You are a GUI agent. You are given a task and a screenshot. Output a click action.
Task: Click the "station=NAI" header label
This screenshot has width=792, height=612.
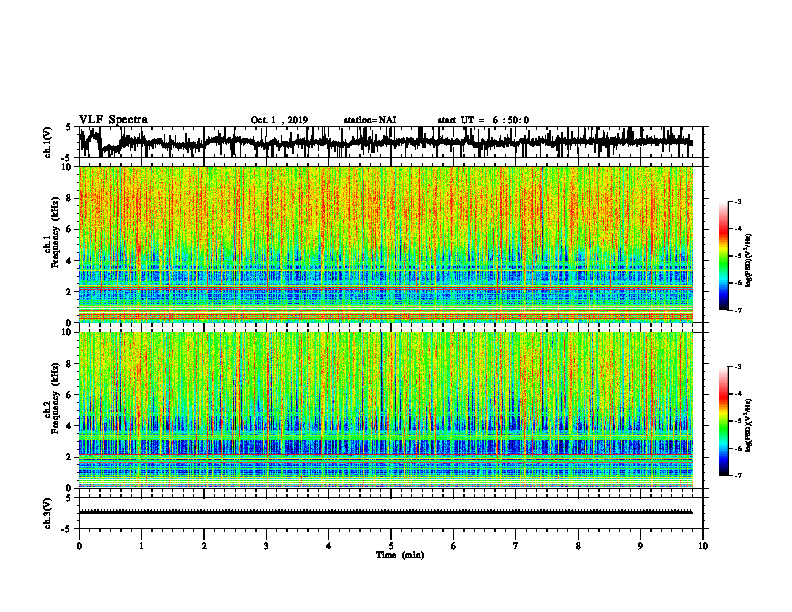click(x=370, y=120)
